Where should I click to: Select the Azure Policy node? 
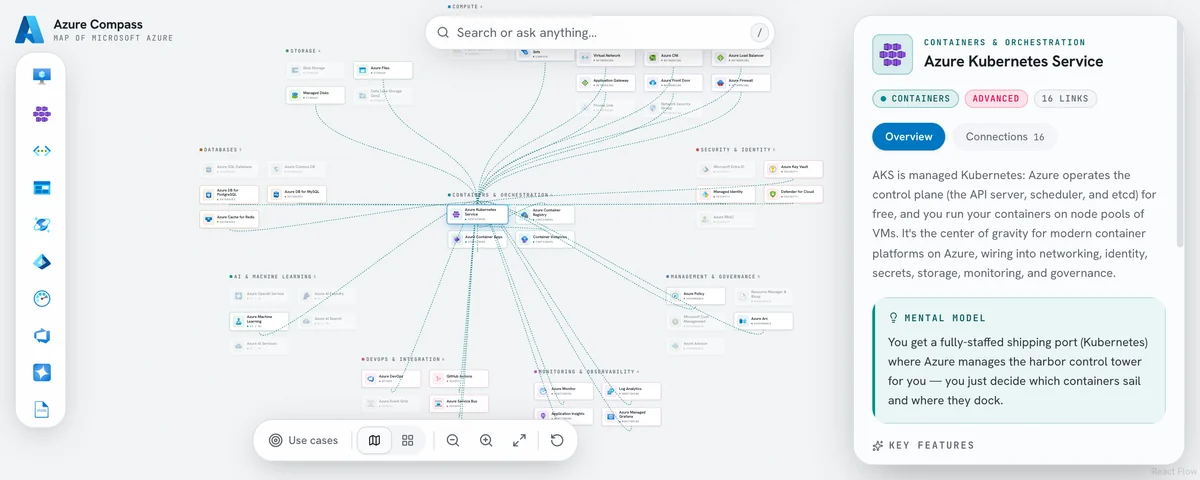pyautogui.click(x=697, y=296)
